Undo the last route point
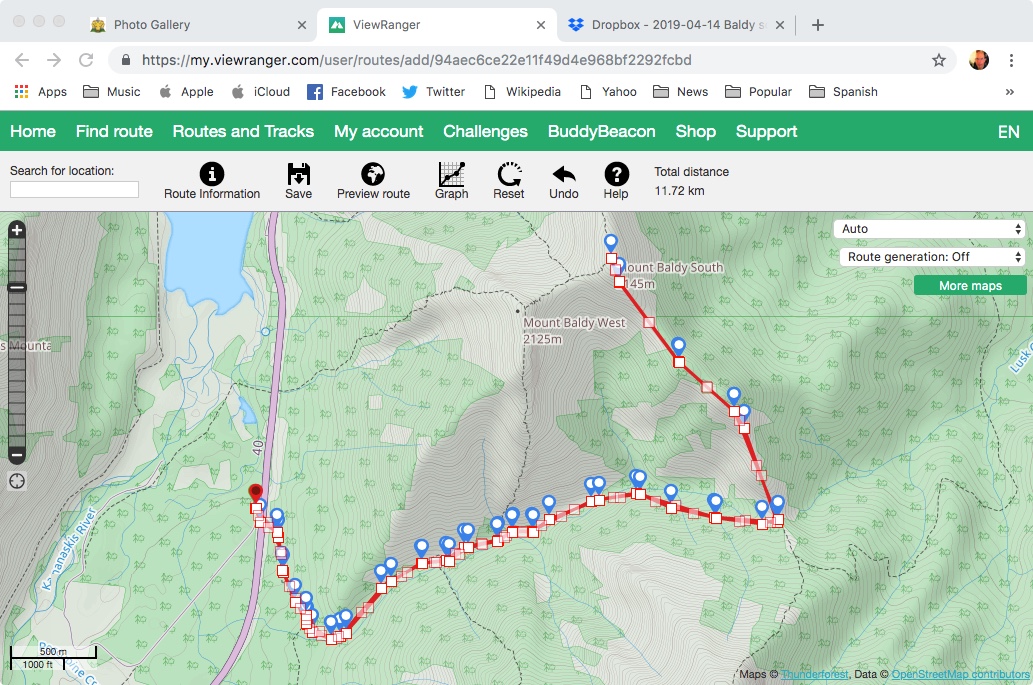Image resolution: width=1033 pixels, height=685 pixels. 564,174
